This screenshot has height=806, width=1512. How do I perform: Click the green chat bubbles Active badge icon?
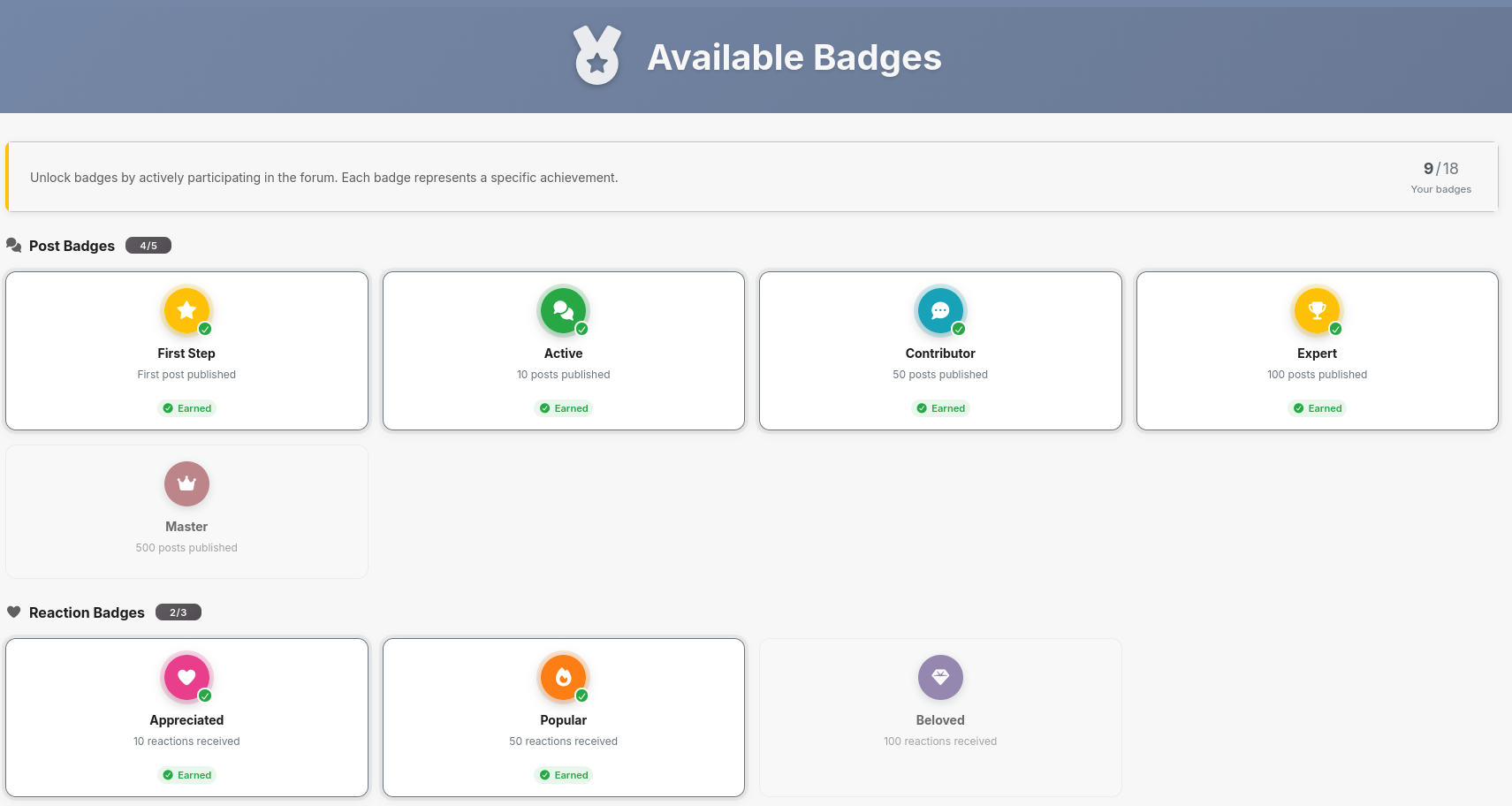click(563, 310)
